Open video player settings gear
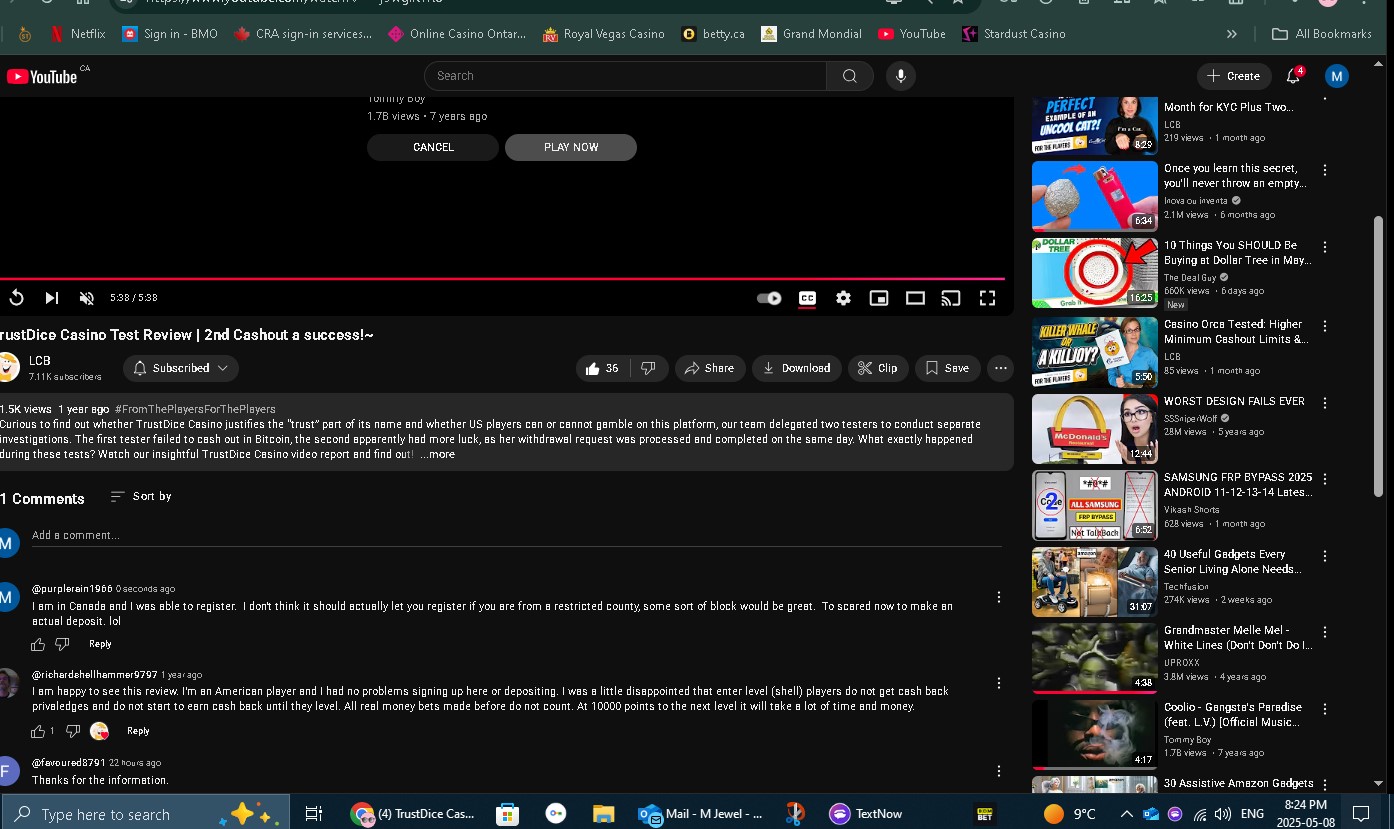Image resolution: width=1394 pixels, height=829 pixels. (x=843, y=298)
